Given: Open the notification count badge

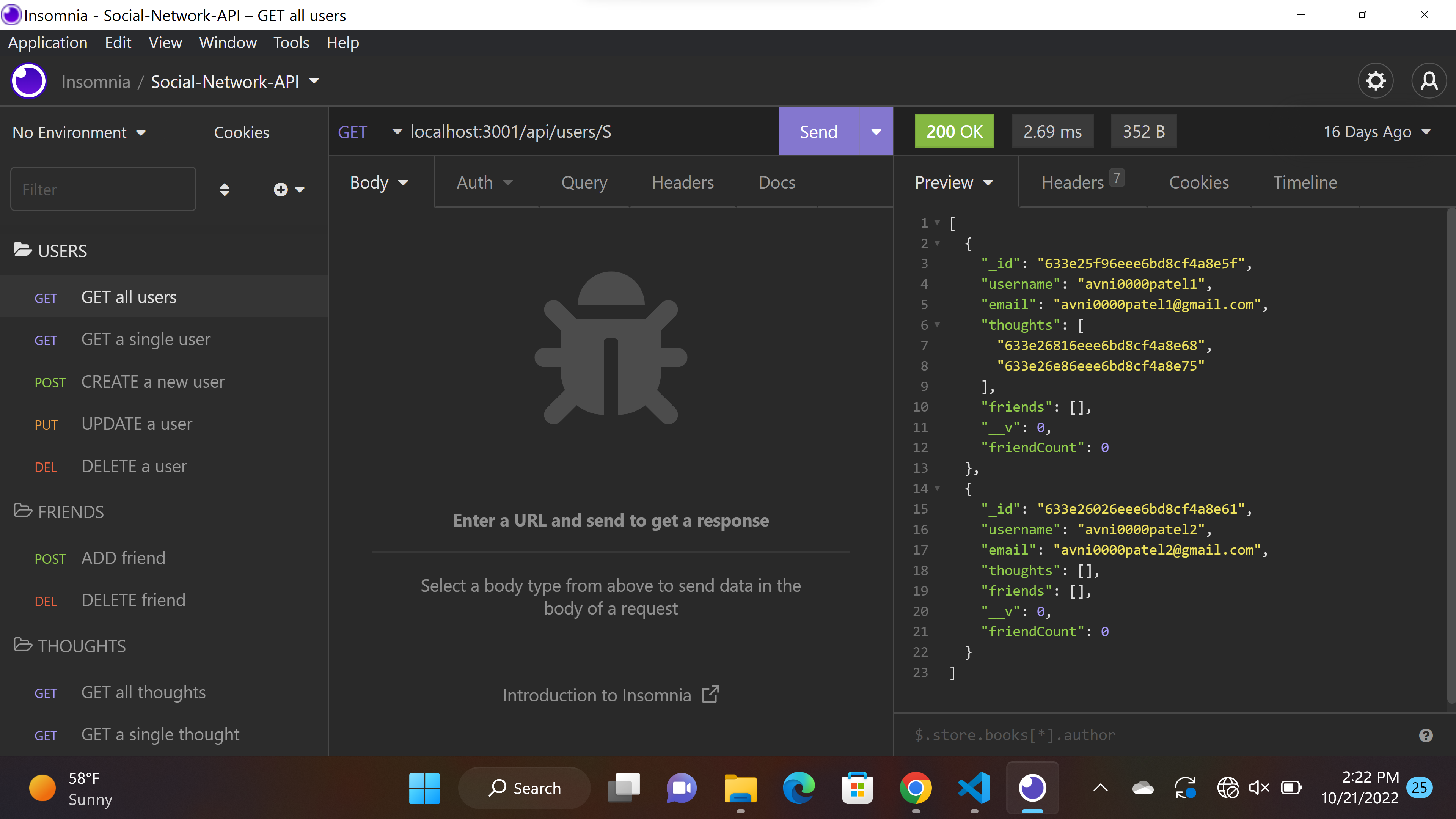Looking at the screenshot, I should click(x=1419, y=788).
